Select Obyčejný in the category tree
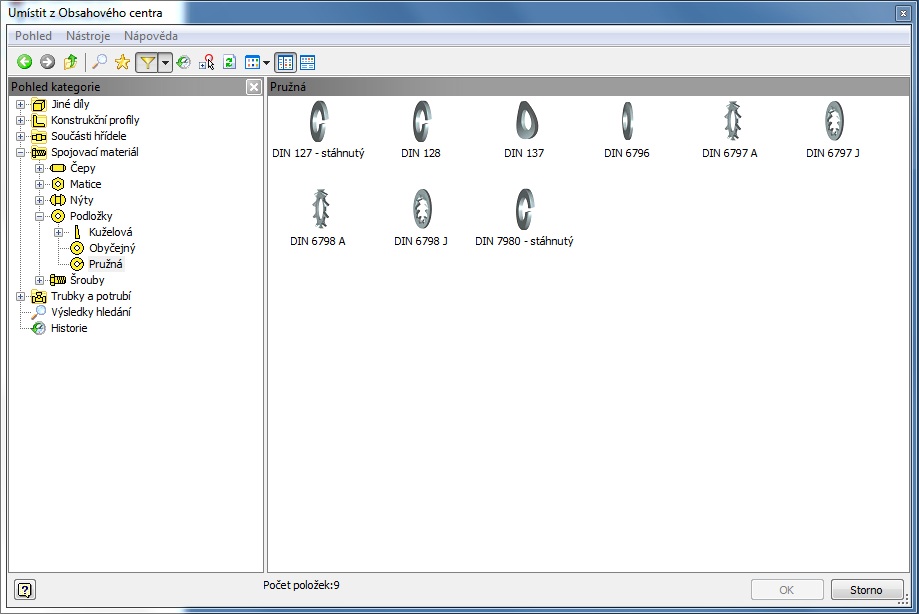The width and height of the screenshot is (919, 614). [x=112, y=248]
